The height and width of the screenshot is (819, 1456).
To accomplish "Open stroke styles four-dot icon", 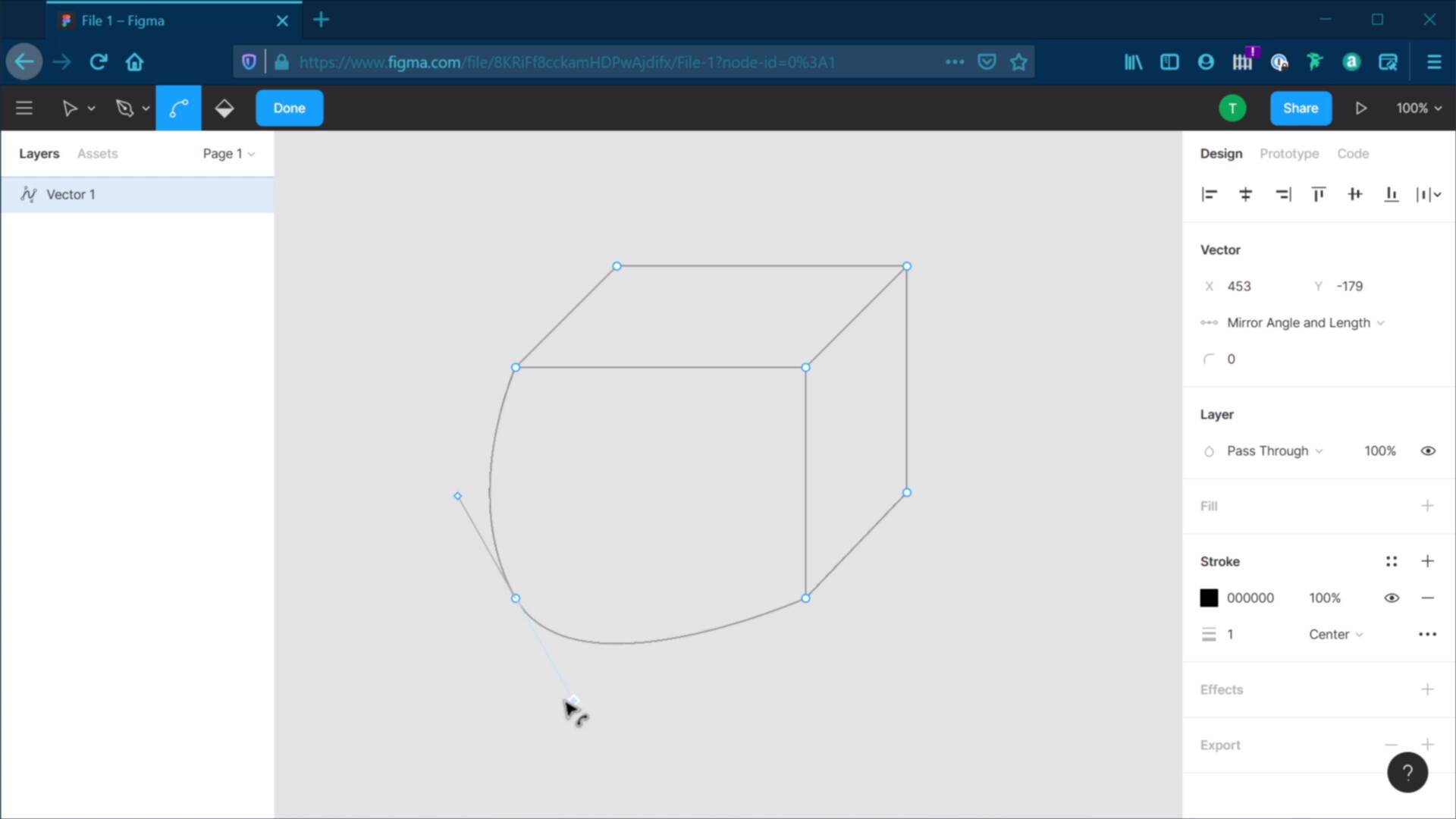I will click(1392, 561).
